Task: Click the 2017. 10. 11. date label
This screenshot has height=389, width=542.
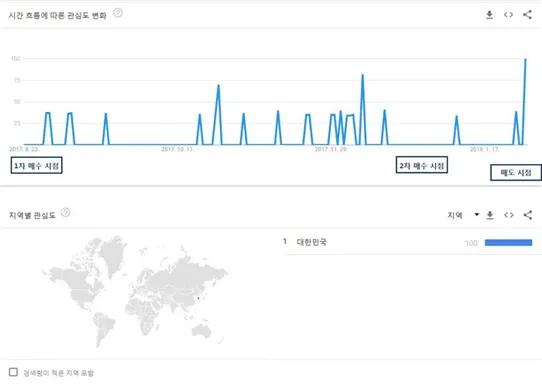Action: click(178, 149)
